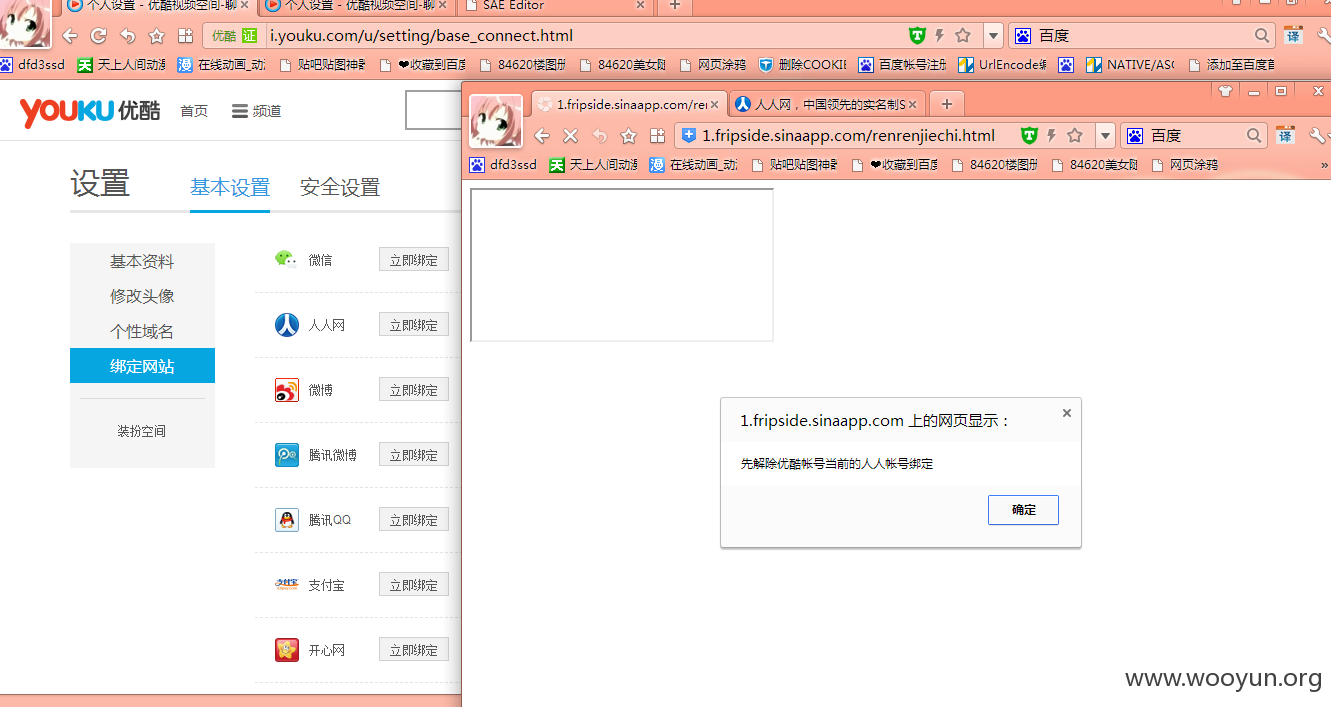Switch to the 安全设置 tab

(340, 187)
